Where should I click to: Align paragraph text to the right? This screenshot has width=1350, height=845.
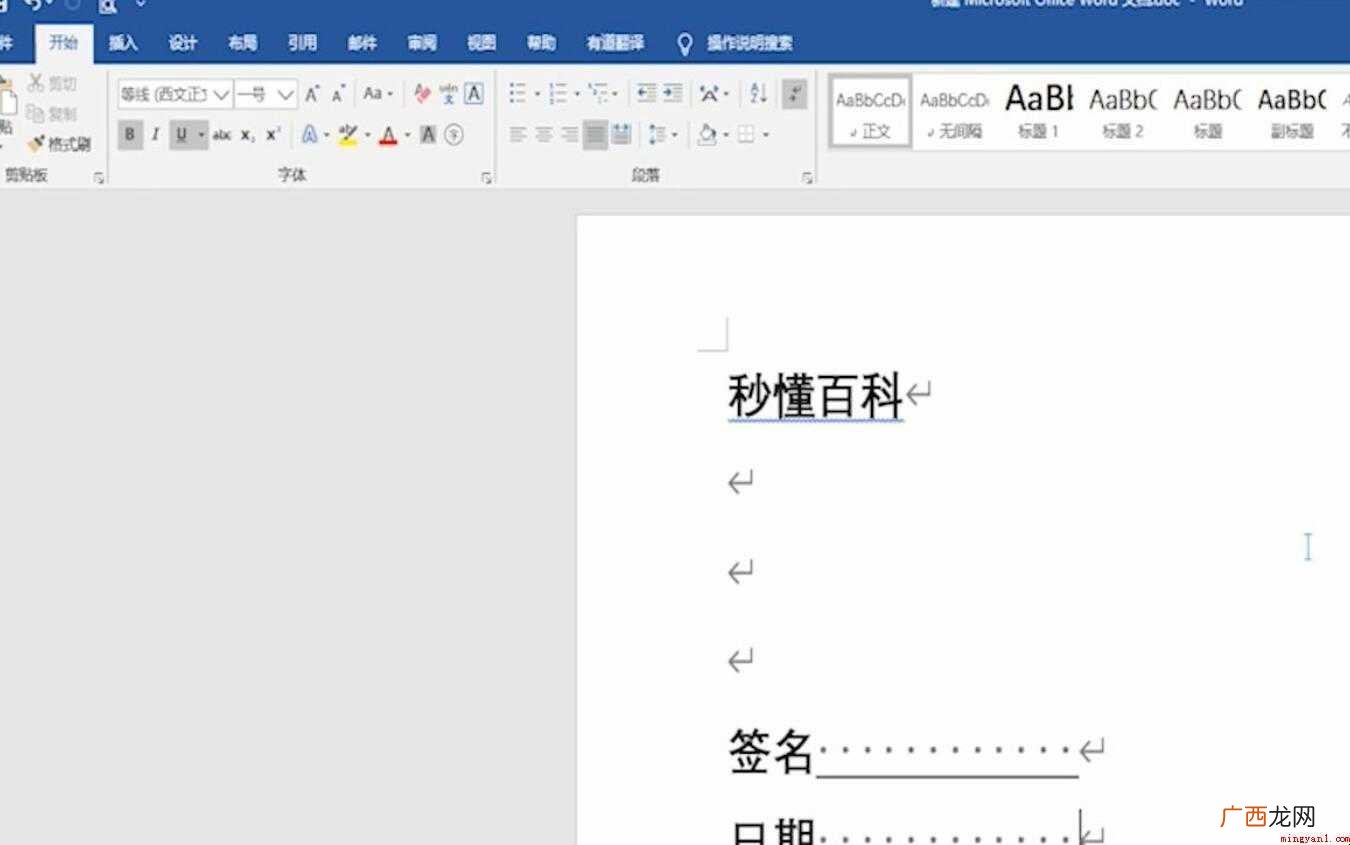click(x=570, y=134)
